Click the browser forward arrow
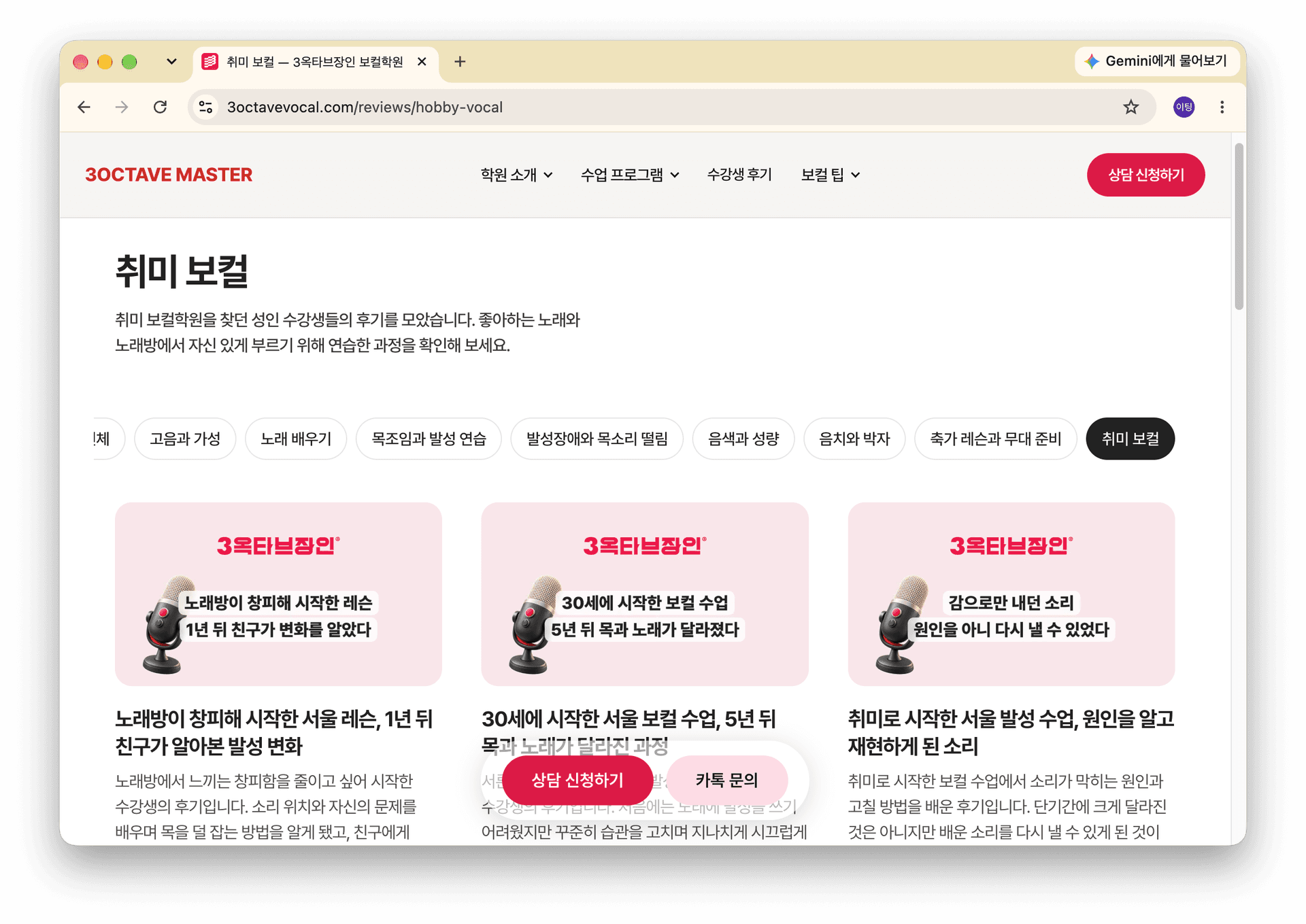 (122, 107)
